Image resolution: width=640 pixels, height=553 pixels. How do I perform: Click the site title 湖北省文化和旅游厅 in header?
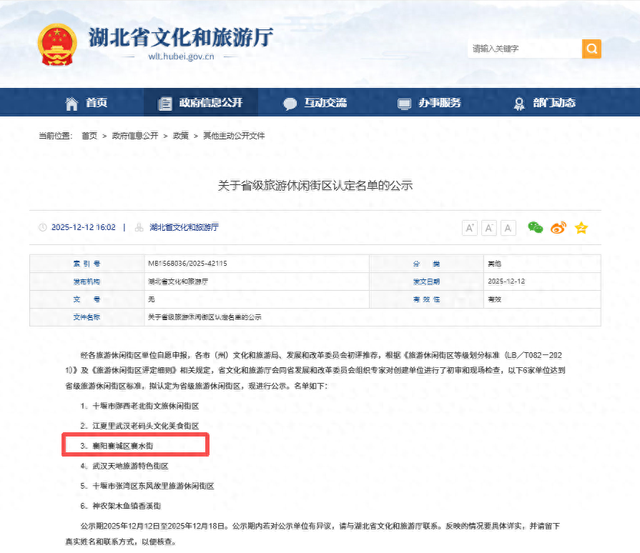[181, 38]
